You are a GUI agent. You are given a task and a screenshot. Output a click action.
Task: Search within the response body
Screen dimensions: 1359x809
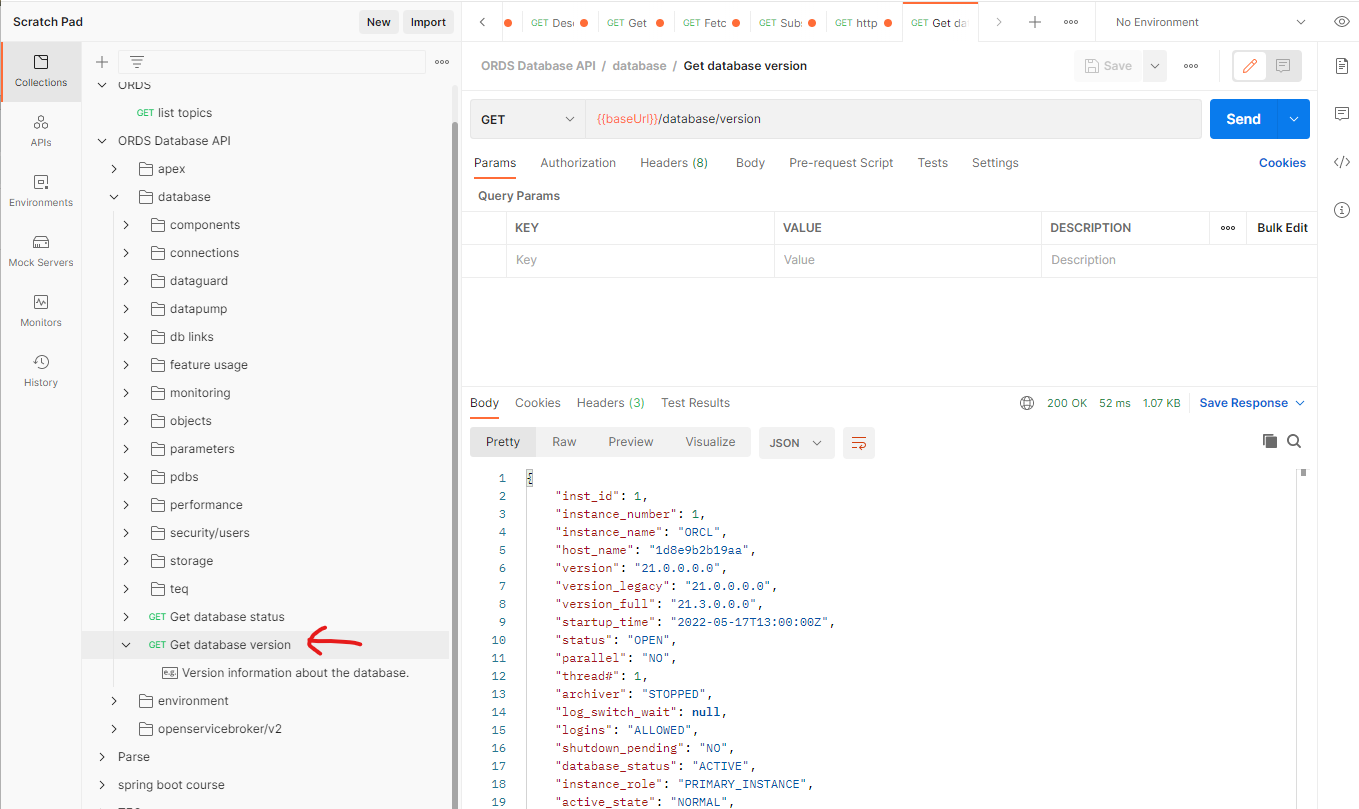pos(1294,441)
